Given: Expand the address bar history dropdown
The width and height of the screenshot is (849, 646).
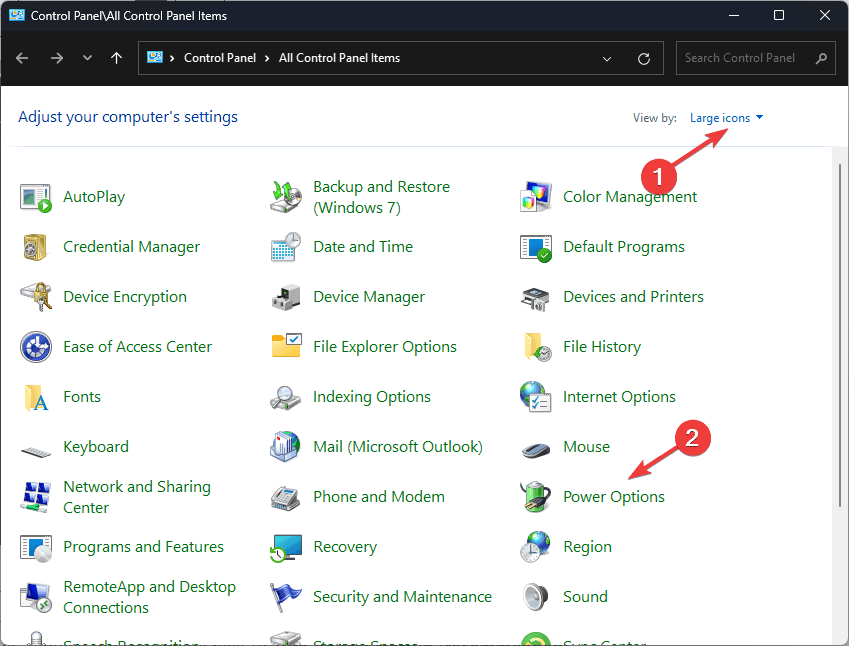Looking at the screenshot, I should (608, 58).
